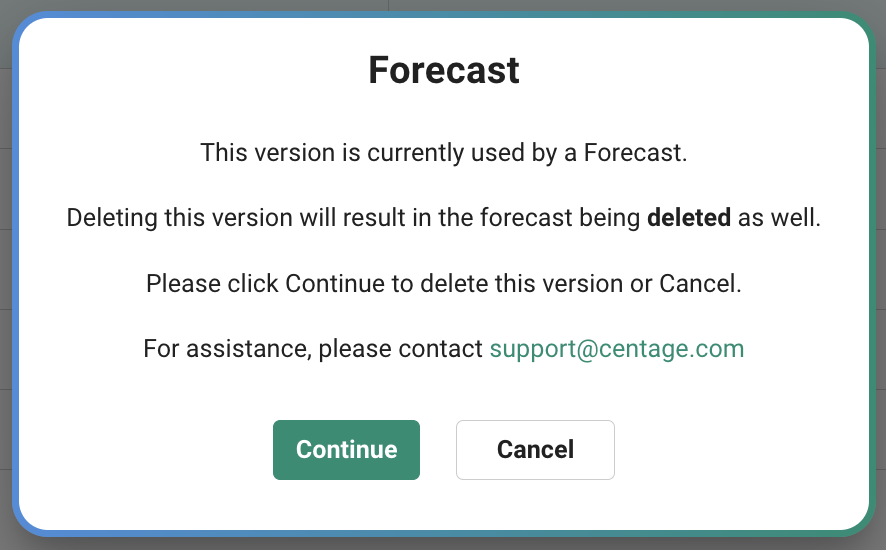Click the Cancel button
The height and width of the screenshot is (550, 886).
535,450
